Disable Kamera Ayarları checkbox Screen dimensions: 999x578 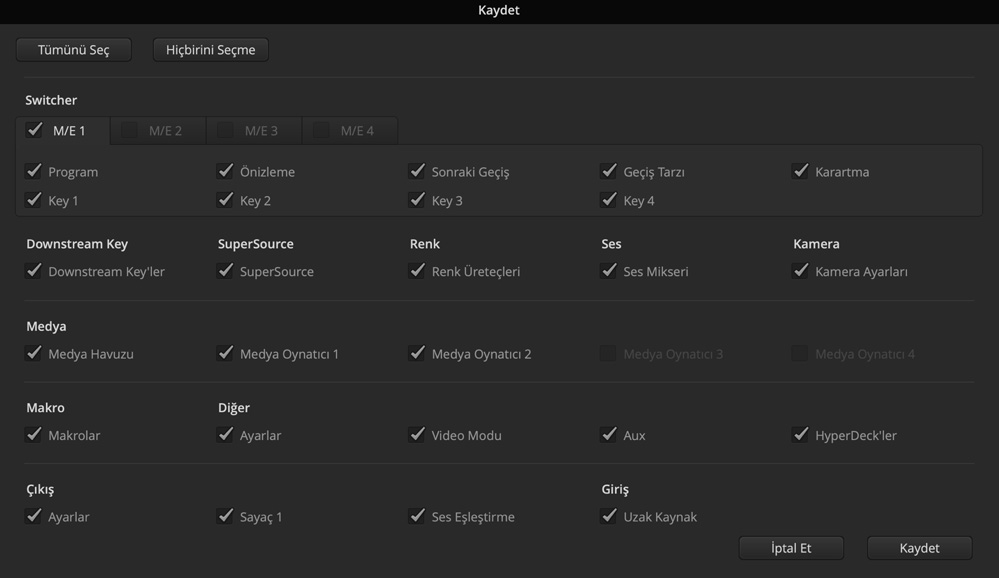coord(801,271)
